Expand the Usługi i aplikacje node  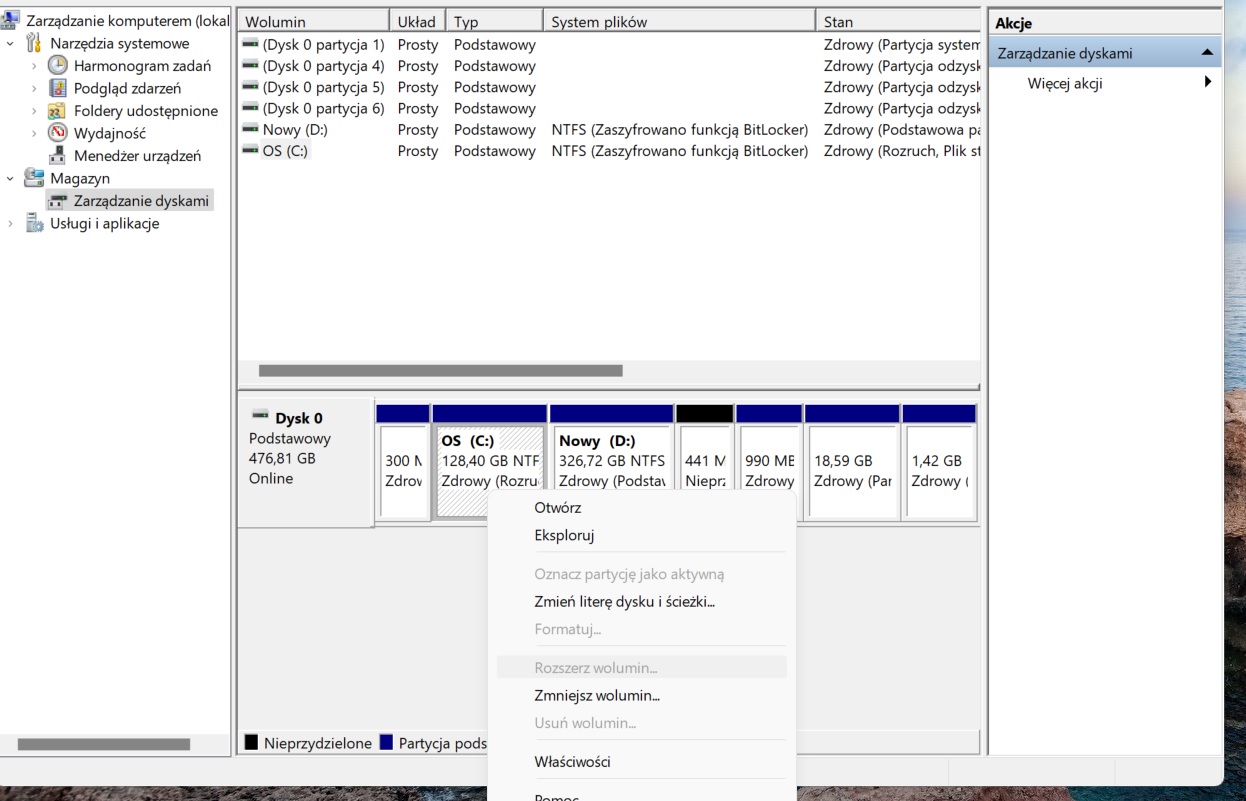coord(10,223)
